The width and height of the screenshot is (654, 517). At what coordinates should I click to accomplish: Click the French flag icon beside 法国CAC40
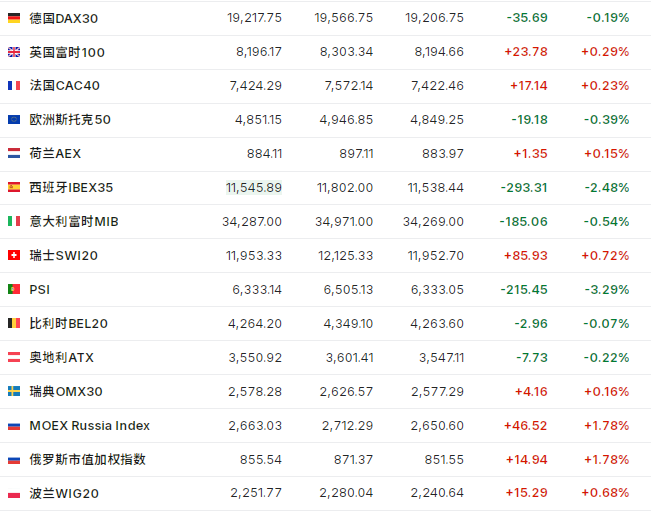click(x=14, y=86)
